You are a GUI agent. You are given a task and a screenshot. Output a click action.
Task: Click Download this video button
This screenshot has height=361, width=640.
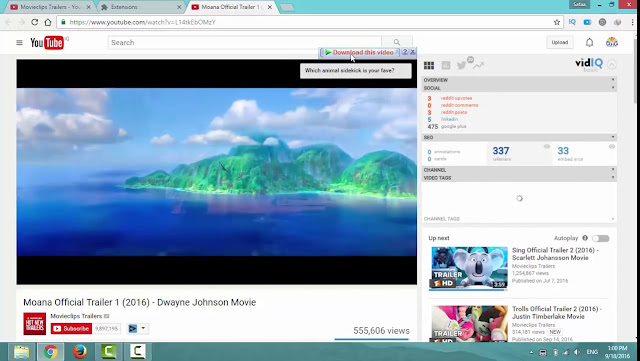360,52
